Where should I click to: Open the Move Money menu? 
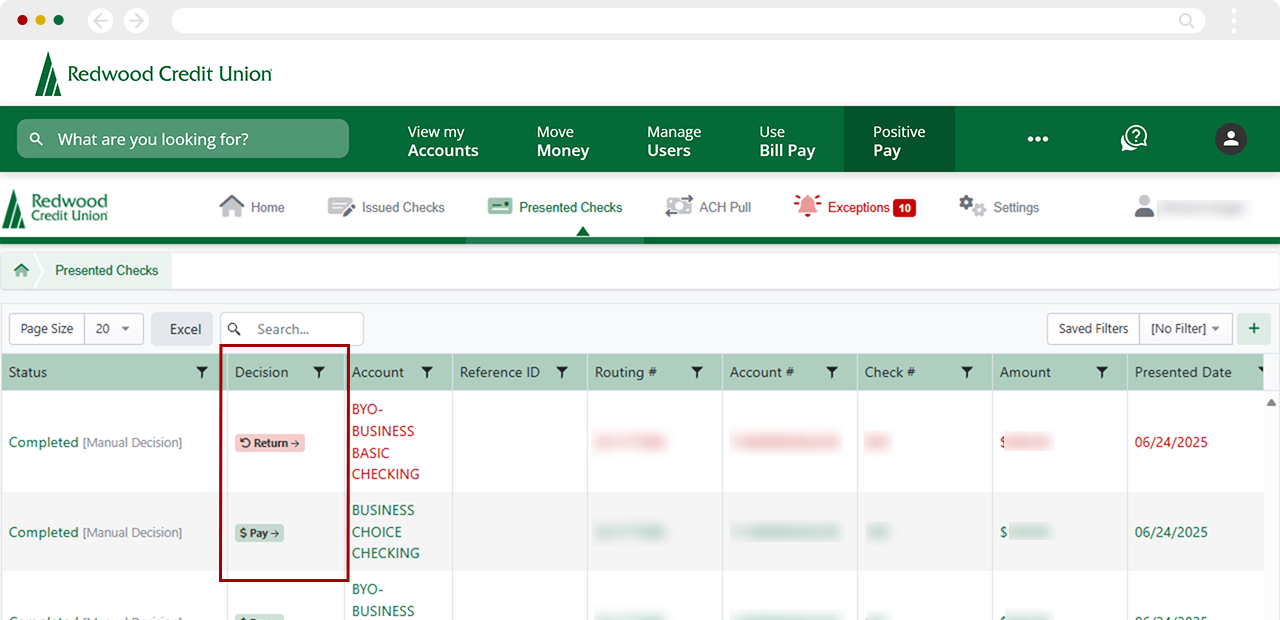563,141
